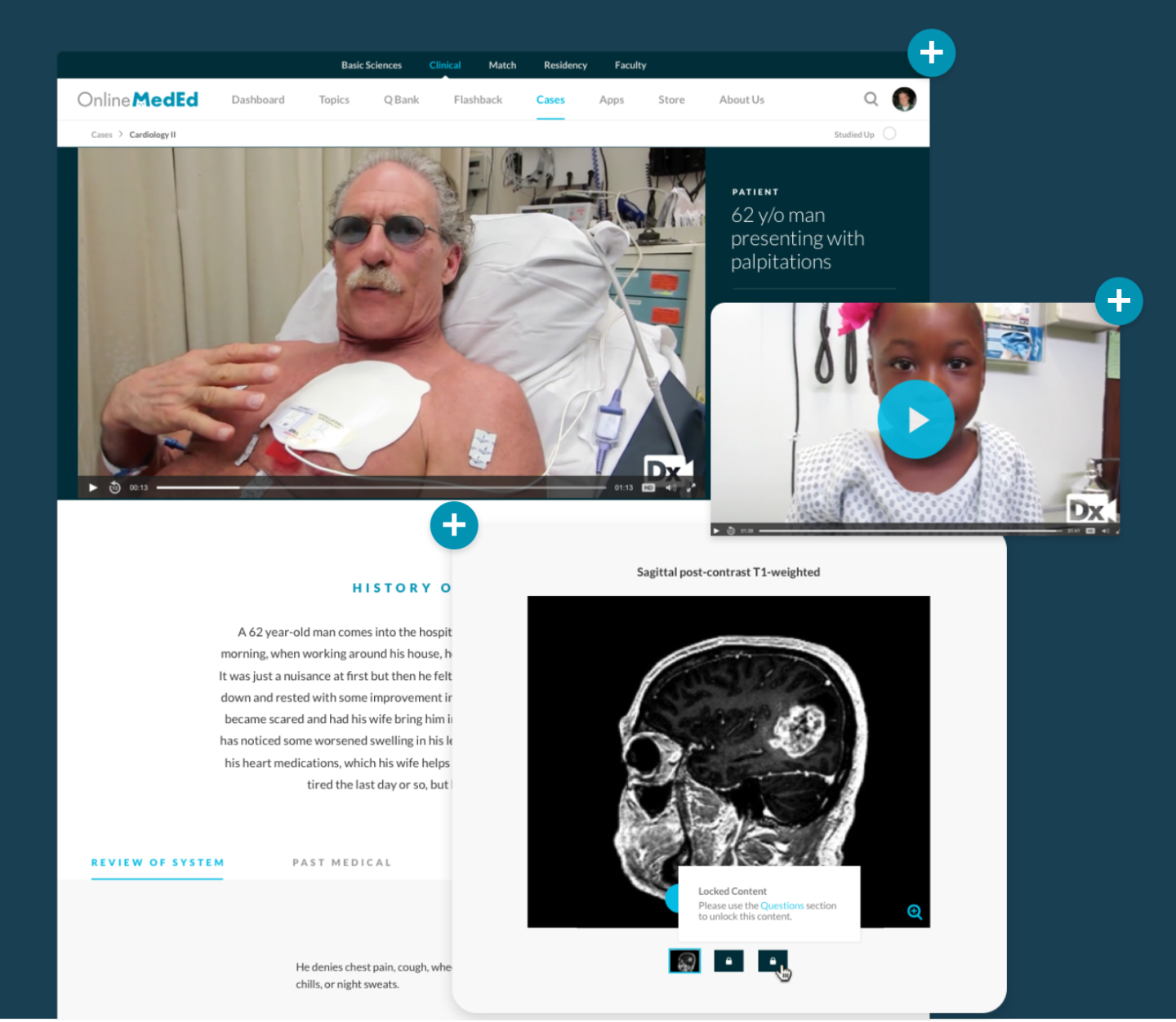Enter fullscreen on the palpitations video

tap(691, 487)
